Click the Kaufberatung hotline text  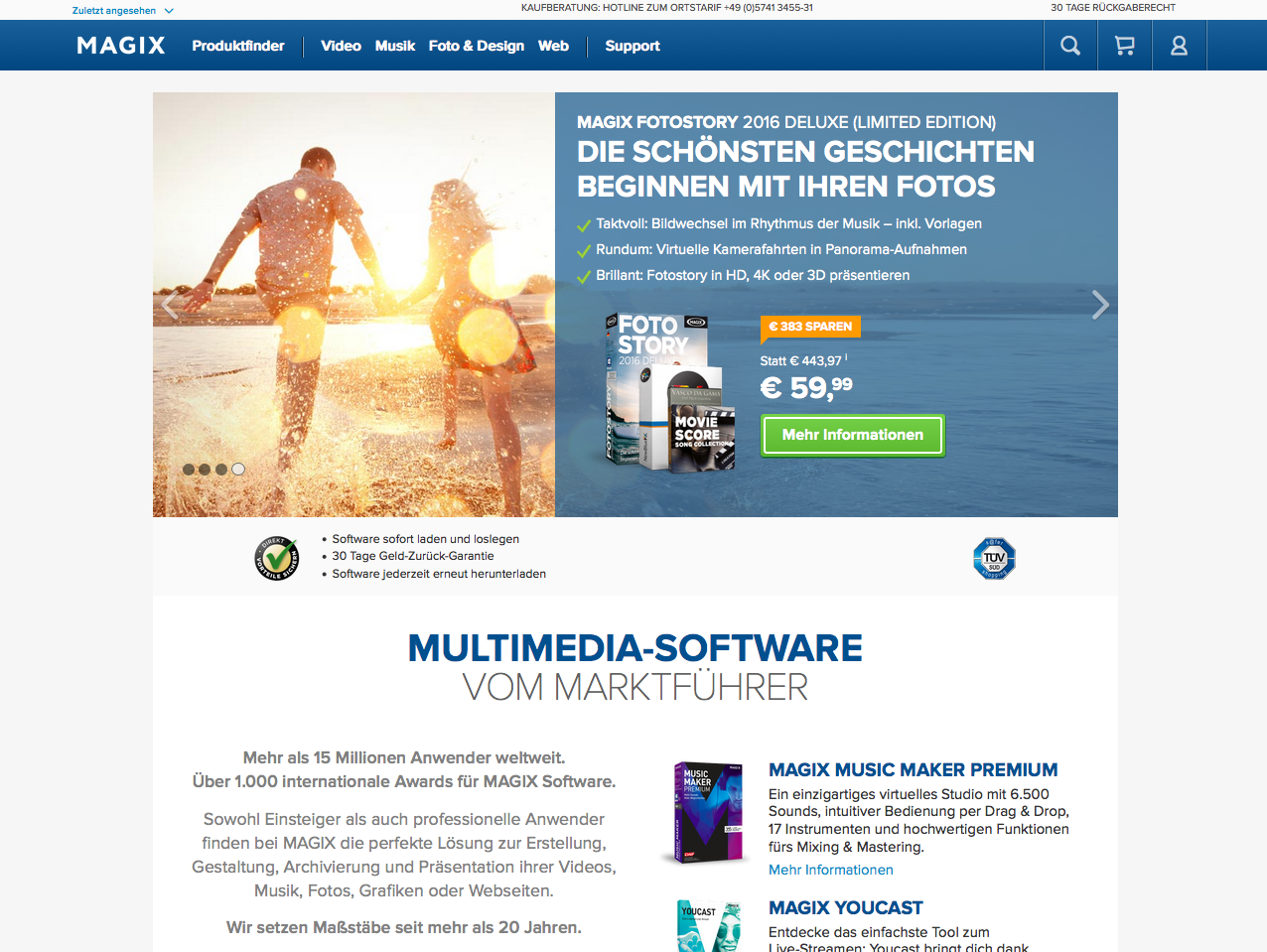(x=667, y=8)
